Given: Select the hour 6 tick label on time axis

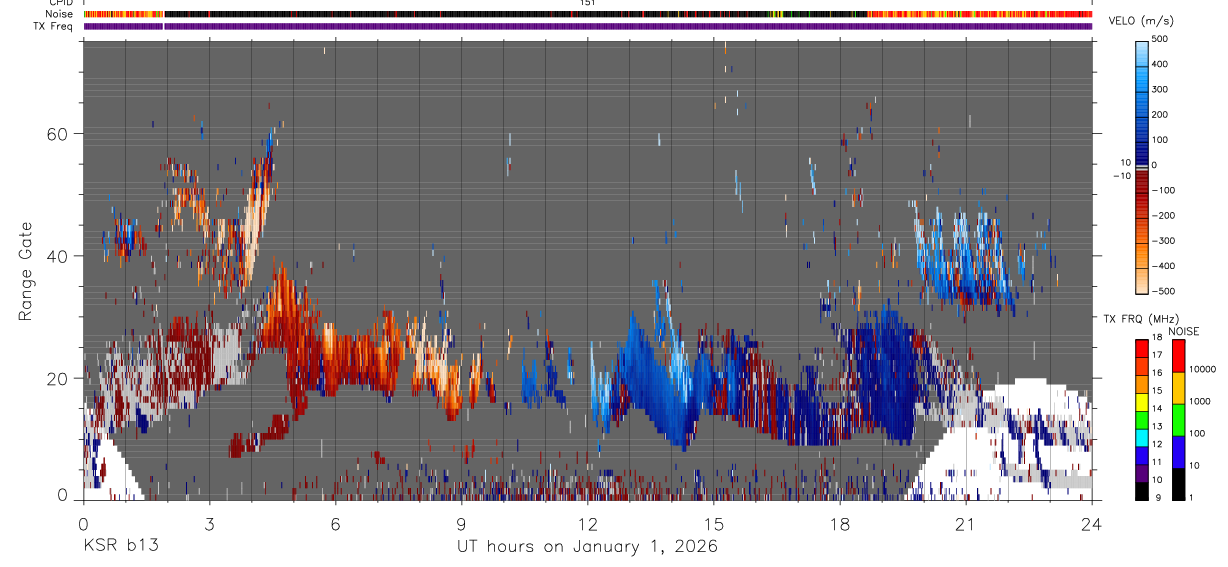Looking at the screenshot, I should pos(335,524).
